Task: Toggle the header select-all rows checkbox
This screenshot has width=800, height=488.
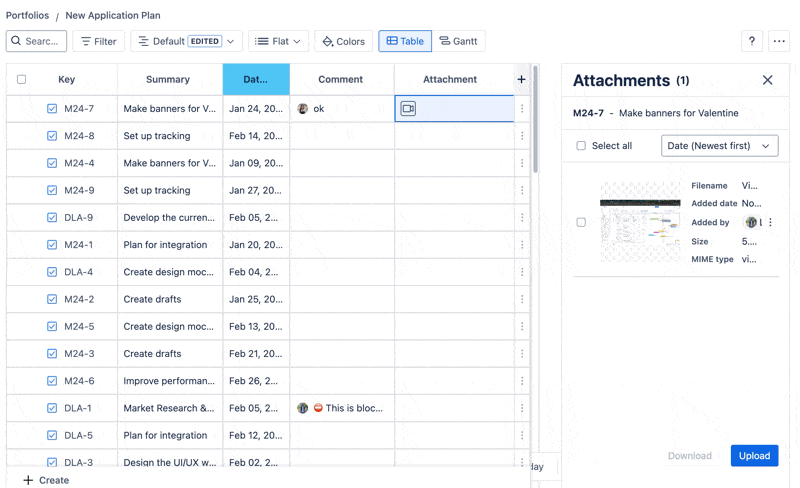Action: click(x=22, y=79)
